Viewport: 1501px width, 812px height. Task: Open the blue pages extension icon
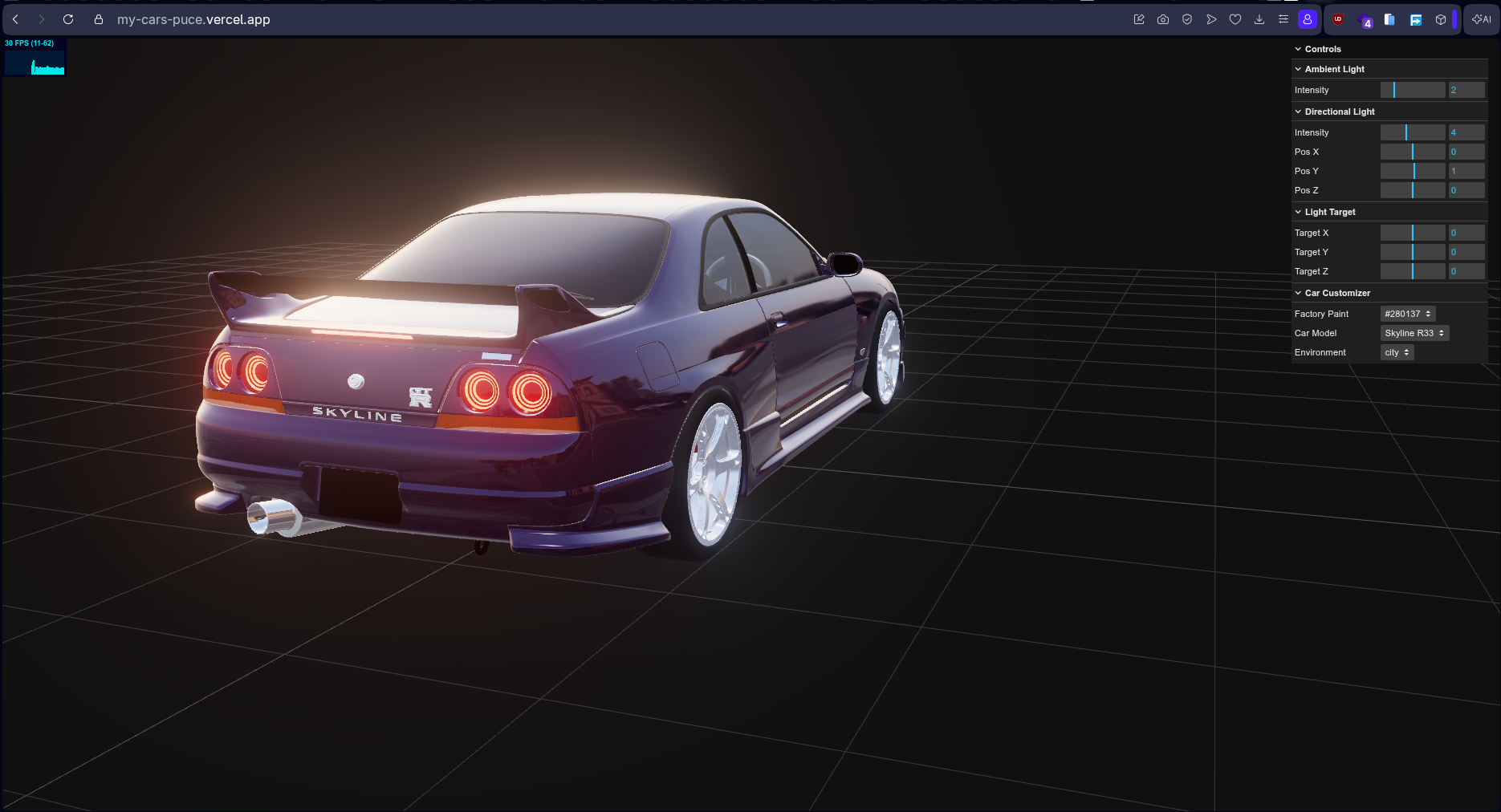pyautogui.click(x=1389, y=19)
